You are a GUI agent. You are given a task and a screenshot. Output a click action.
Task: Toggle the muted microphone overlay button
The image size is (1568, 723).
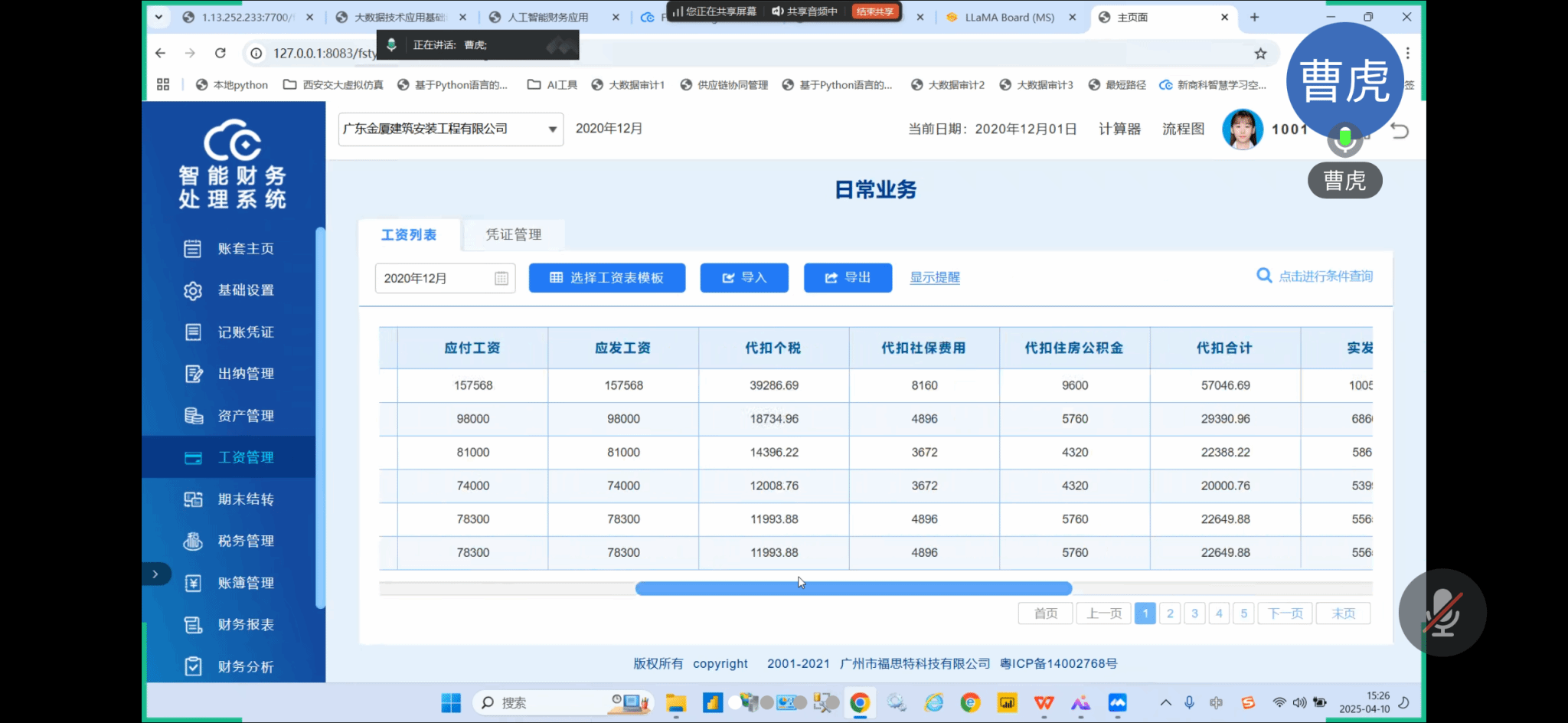click(1442, 613)
